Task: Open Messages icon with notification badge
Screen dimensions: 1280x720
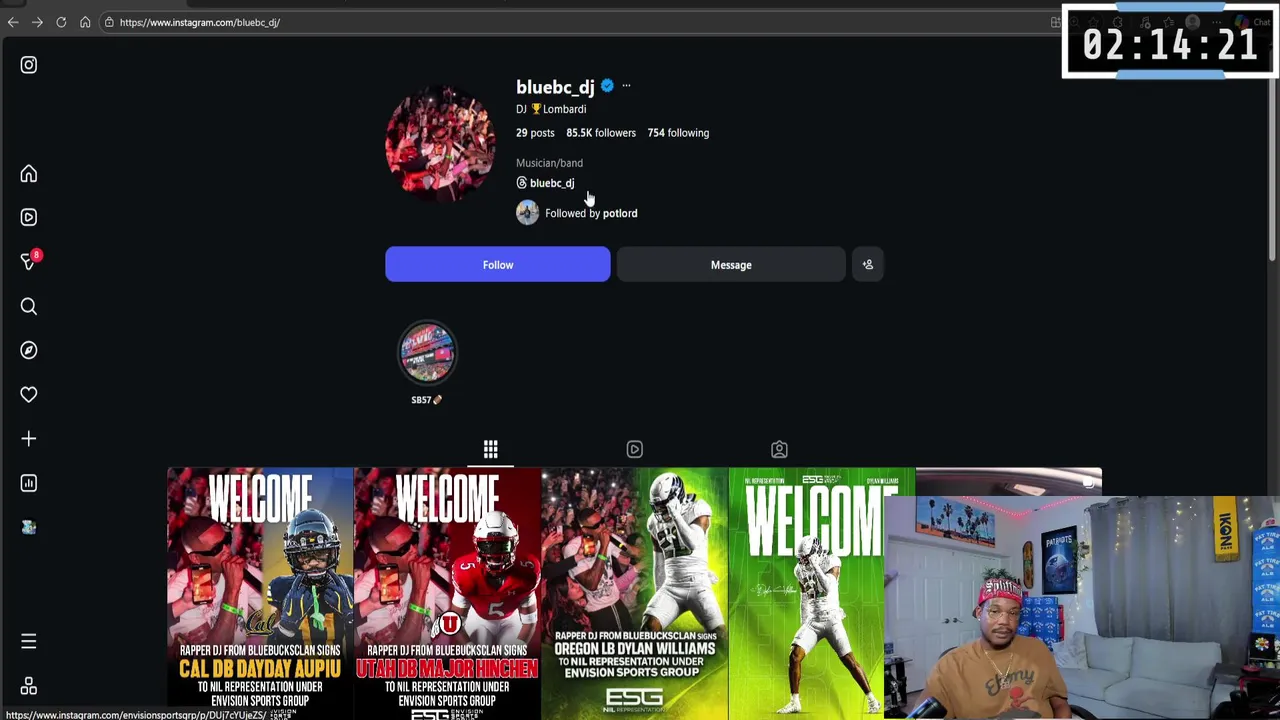Action: point(29,261)
